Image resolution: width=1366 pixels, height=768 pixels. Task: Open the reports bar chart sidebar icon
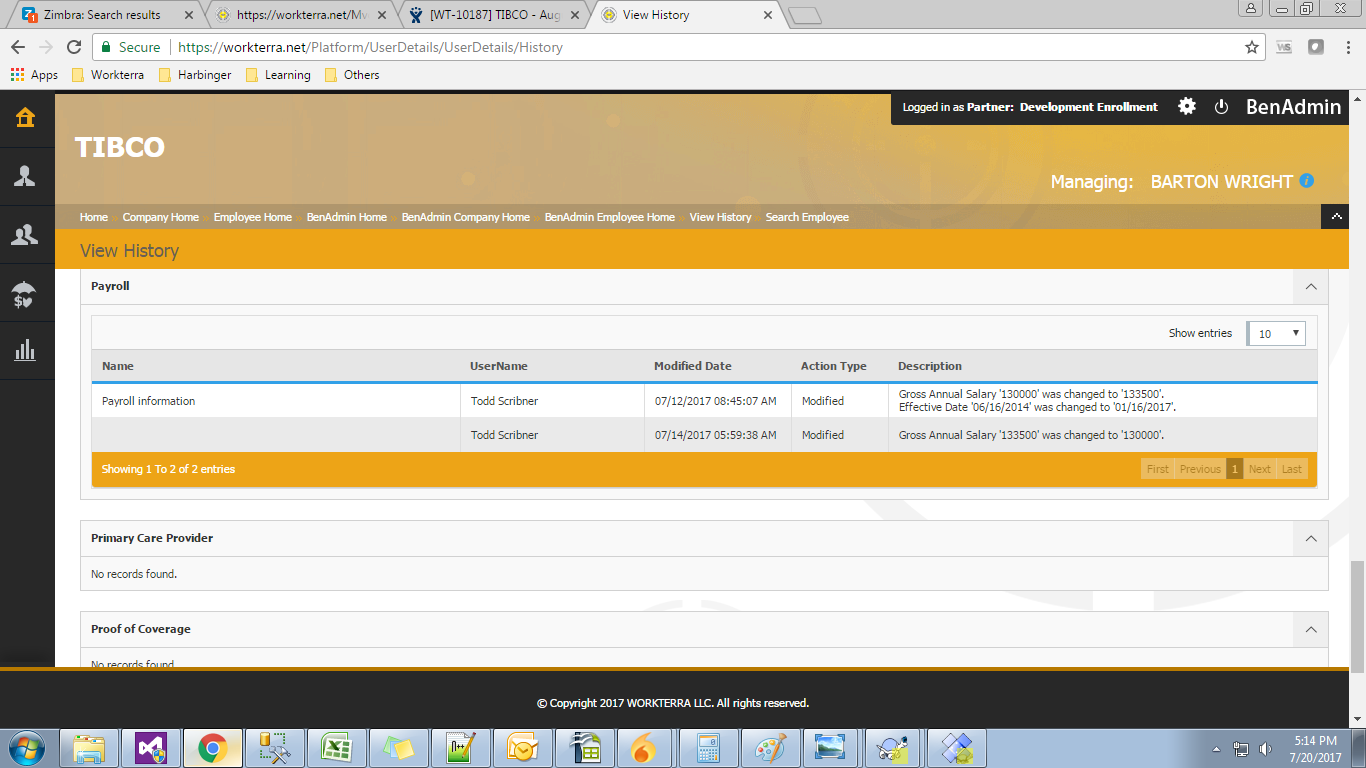(25, 350)
